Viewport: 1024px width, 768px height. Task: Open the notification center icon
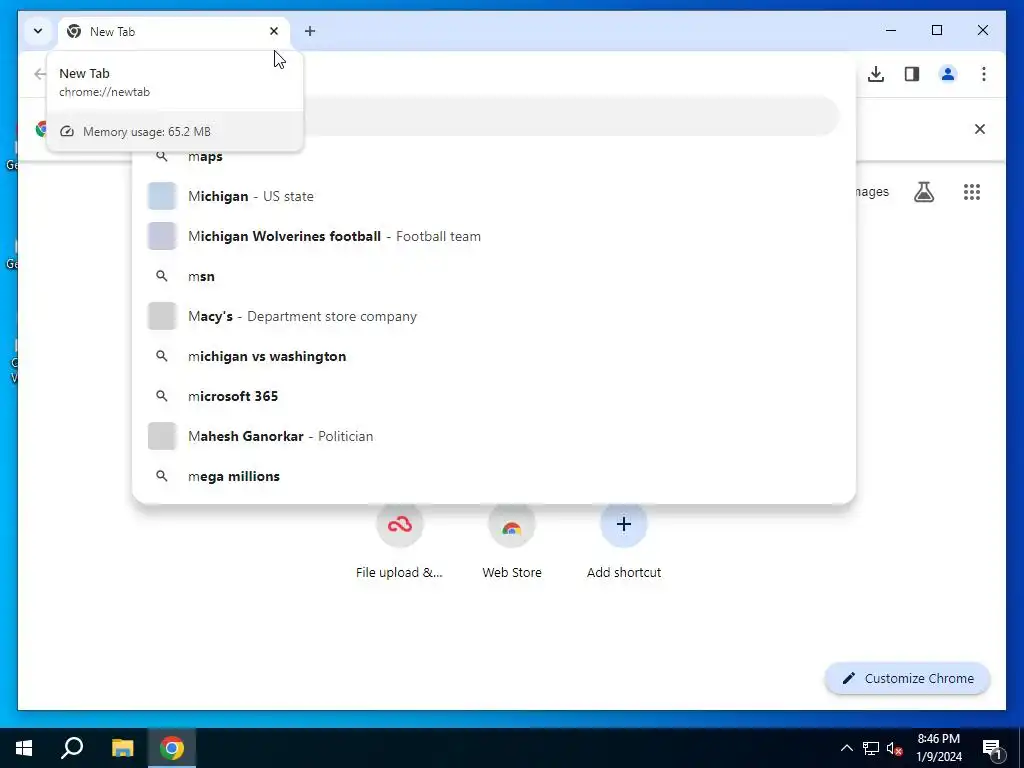click(x=991, y=748)
